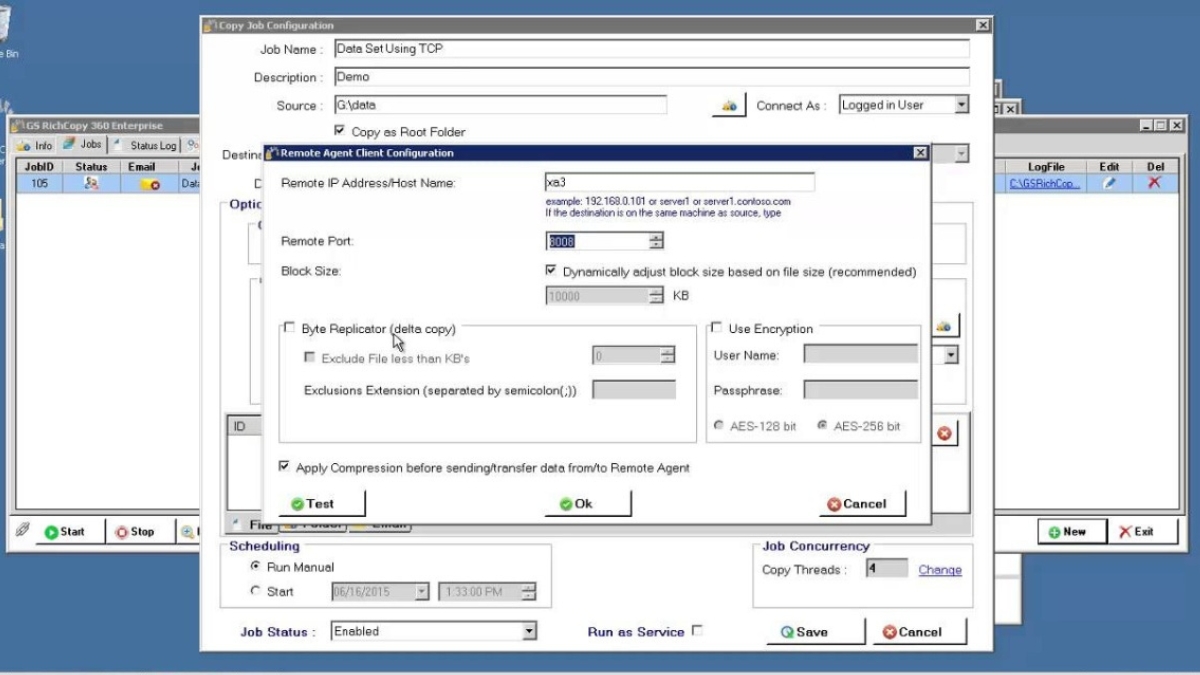Close the Copy Job Configuration window
1200x675 pixels.
[x=982, y=25]
